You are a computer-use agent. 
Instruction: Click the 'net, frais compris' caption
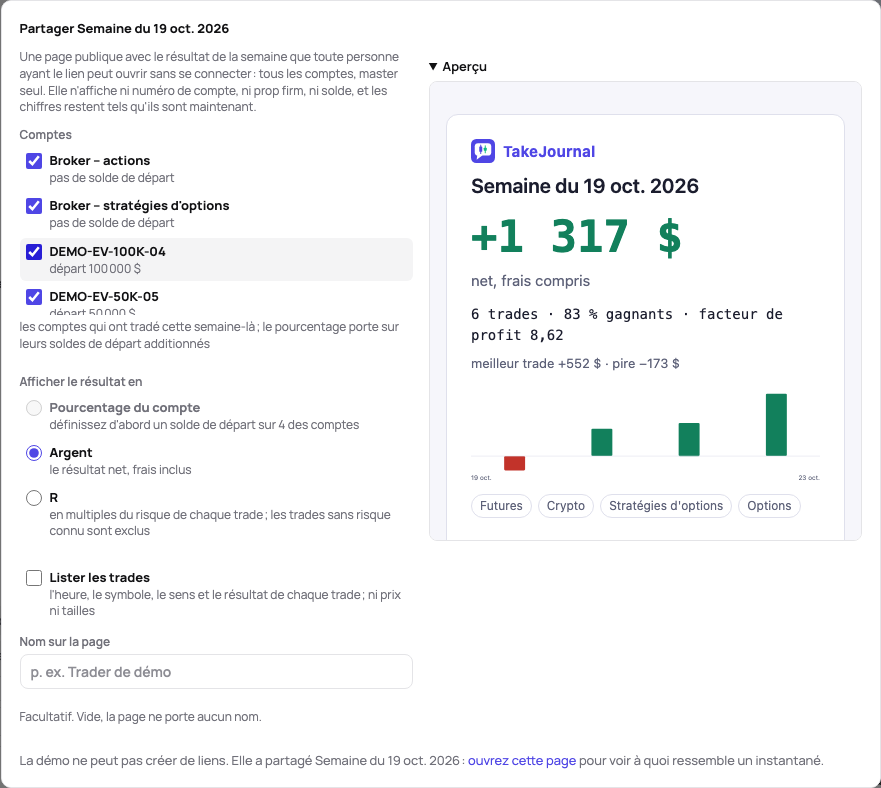tap(530, 281)
